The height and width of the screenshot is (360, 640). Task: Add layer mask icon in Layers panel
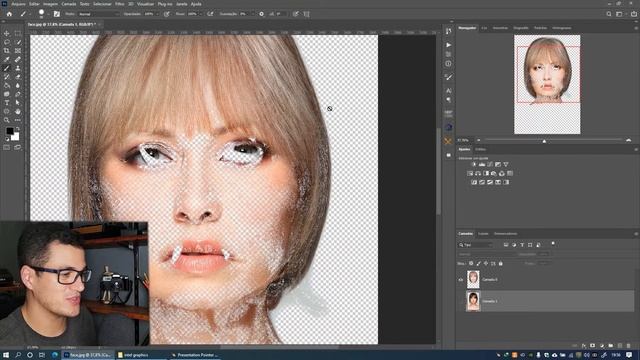point(593,346)
